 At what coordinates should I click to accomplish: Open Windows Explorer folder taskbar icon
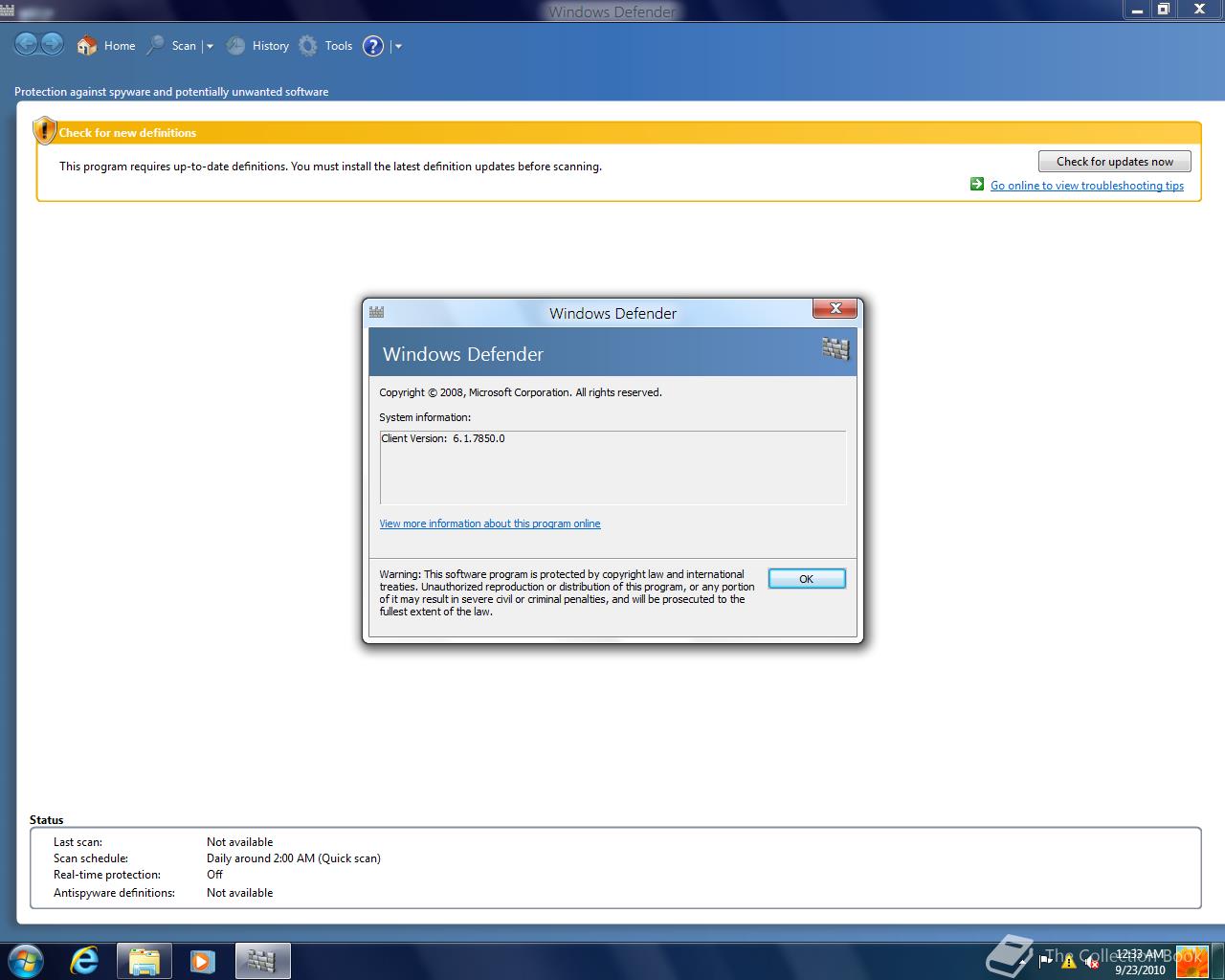pyautogui.click(x=144, y=961)
